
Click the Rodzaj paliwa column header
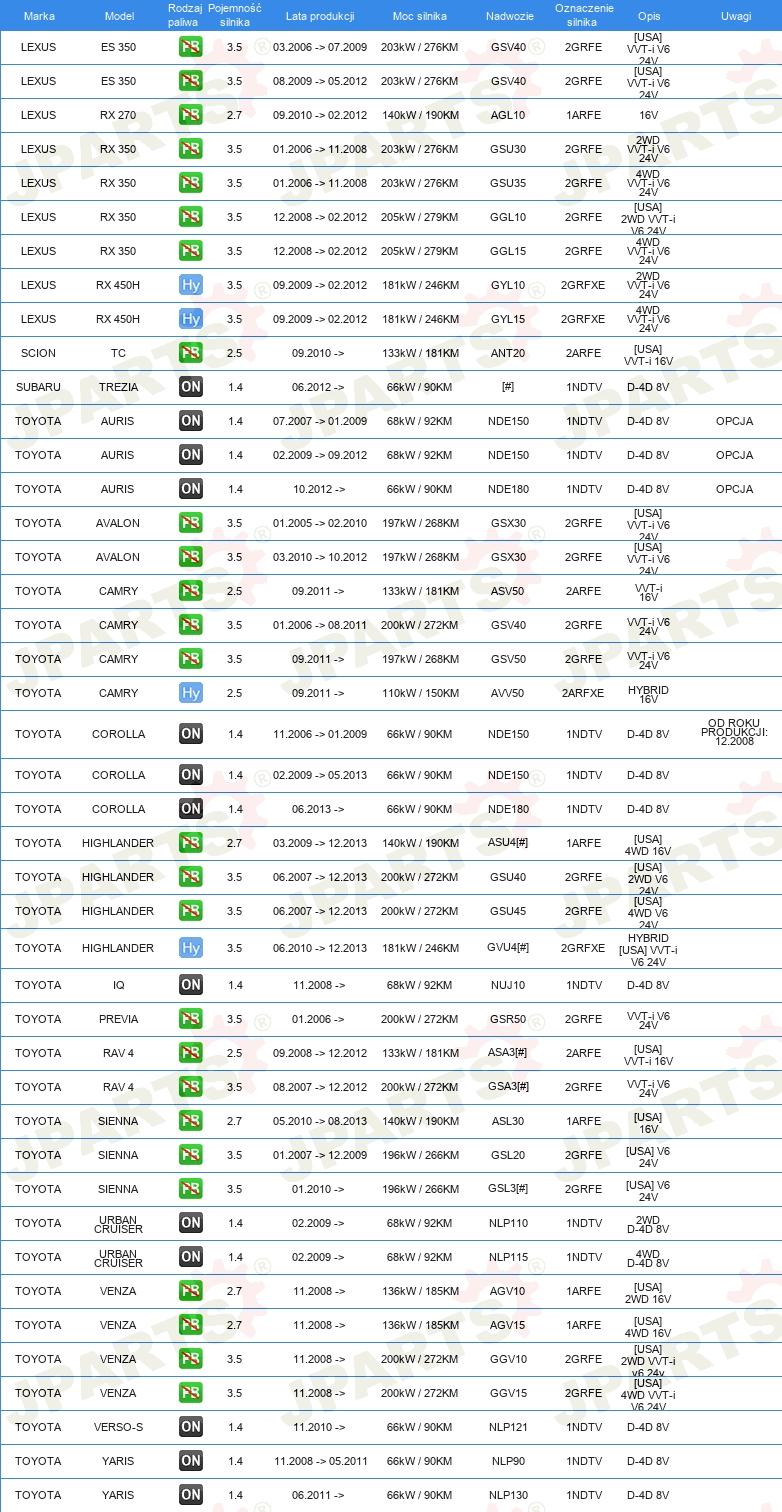(x=185, y=13)
